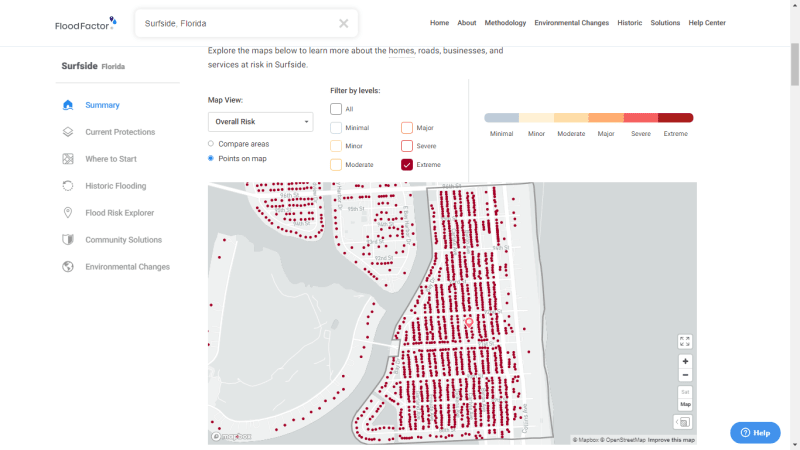Uncheck the Extreme level filter
800x450 pixels.
pos(407,165)
